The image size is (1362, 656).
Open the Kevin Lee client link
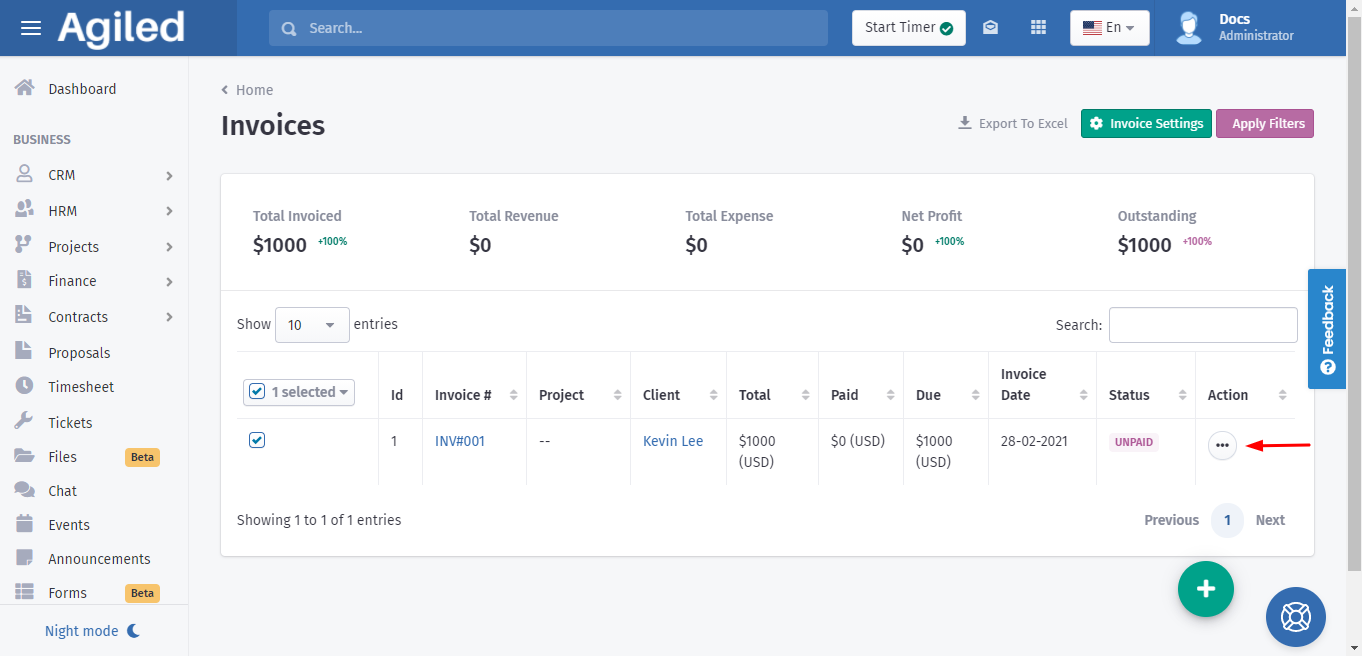672,441
